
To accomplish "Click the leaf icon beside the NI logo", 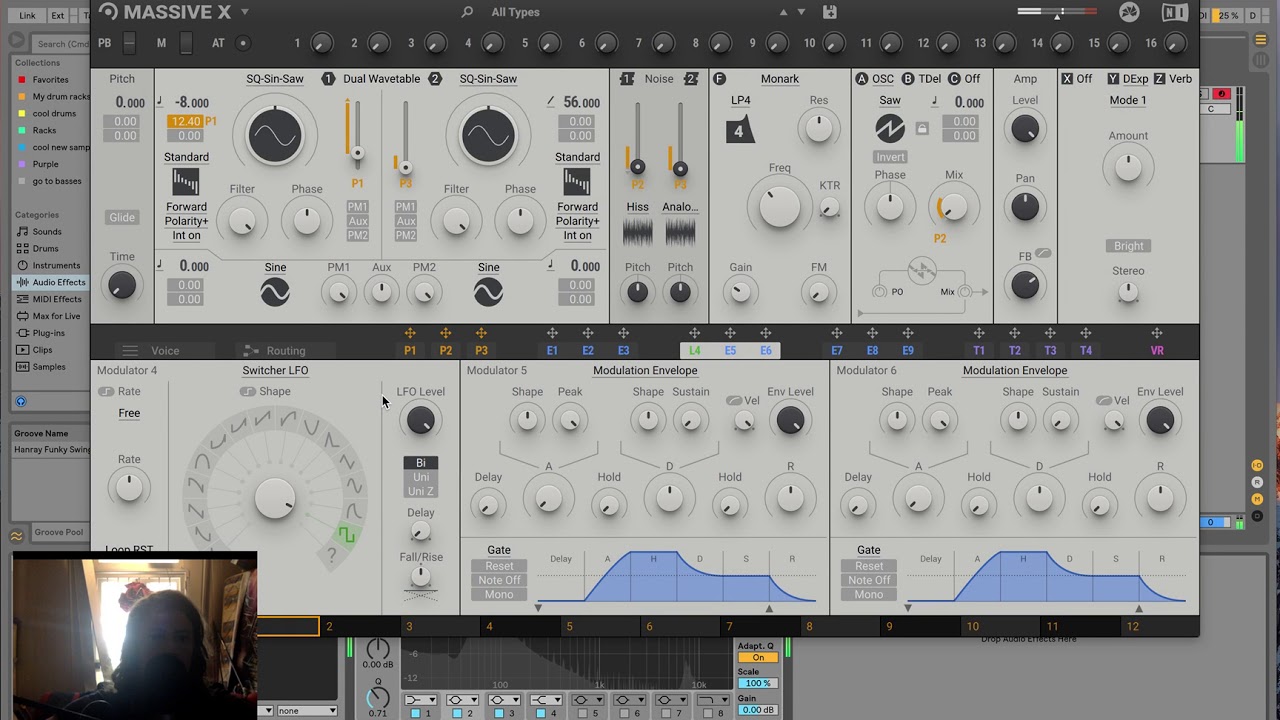I will point(1129,12).
